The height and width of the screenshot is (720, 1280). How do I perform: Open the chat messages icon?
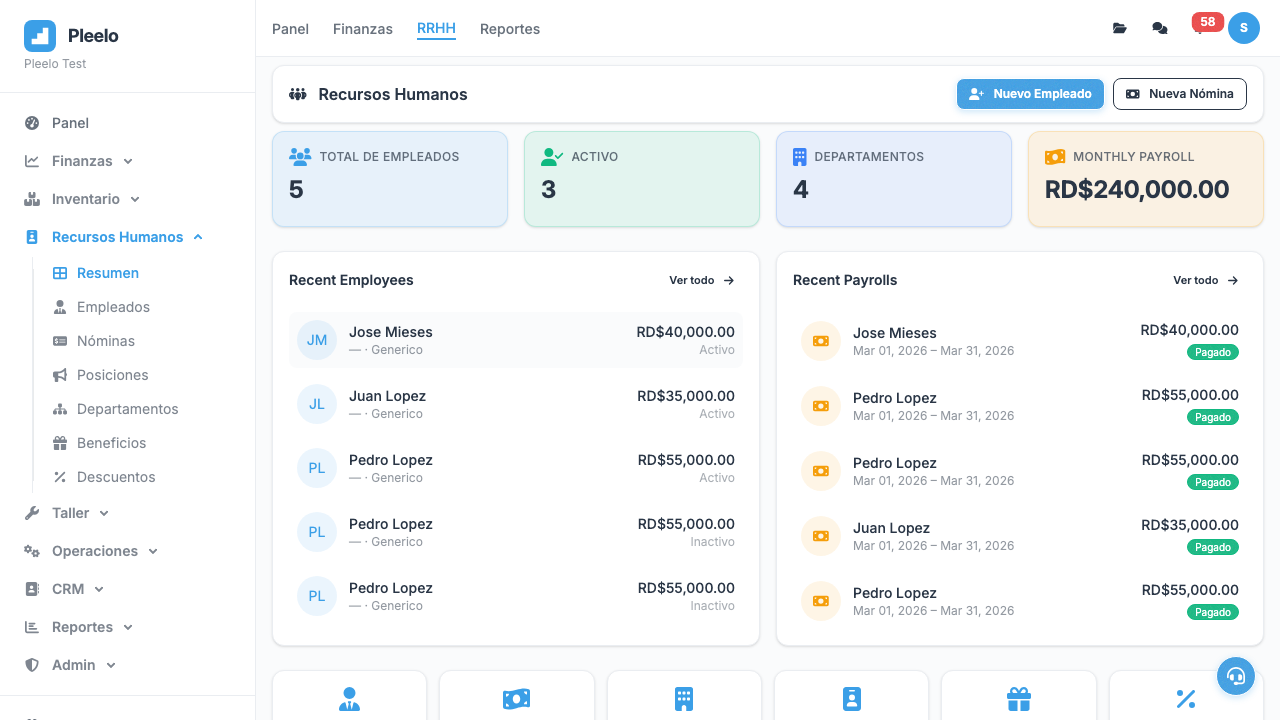tap(1159, 28)
